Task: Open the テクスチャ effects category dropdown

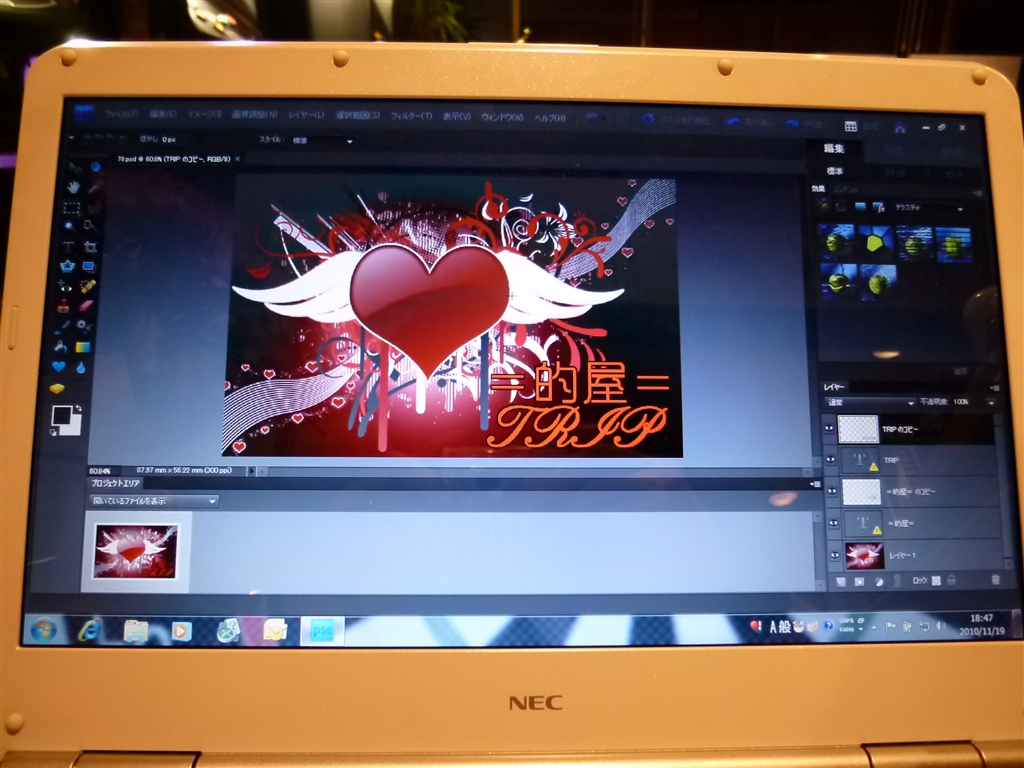Action: 928,208
